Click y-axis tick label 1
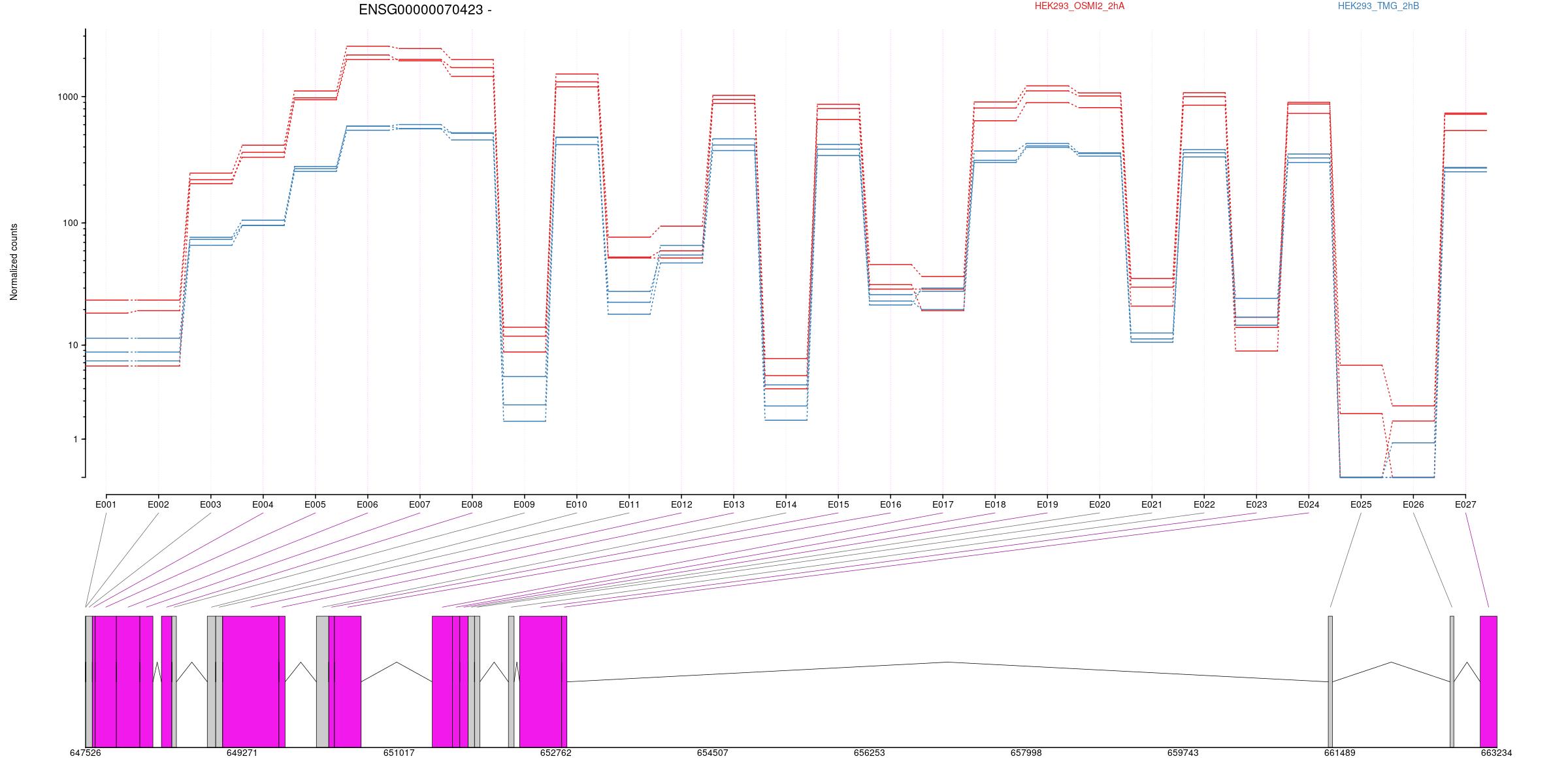This screenshot has height=784, width=1568. (75, 439)
